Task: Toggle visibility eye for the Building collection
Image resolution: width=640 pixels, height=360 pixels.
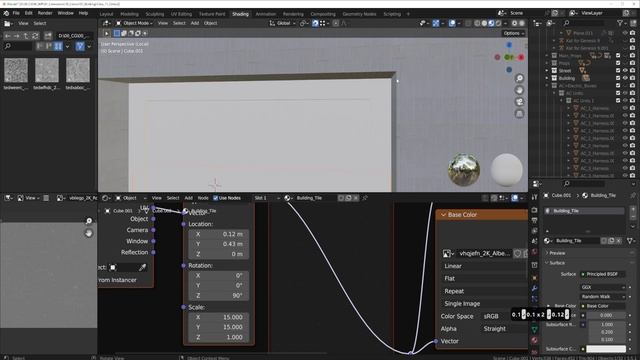Action: pyautogui.click(x=625, y=78)
